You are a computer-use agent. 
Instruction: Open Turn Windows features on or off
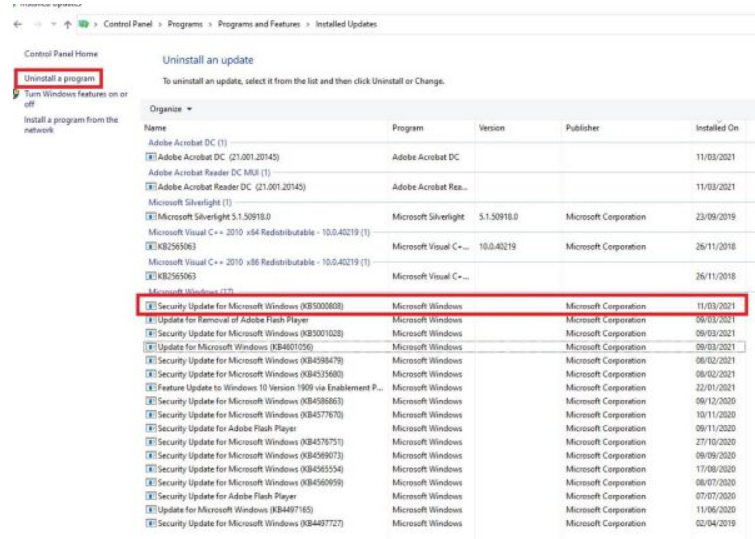(x=76, y=99)
